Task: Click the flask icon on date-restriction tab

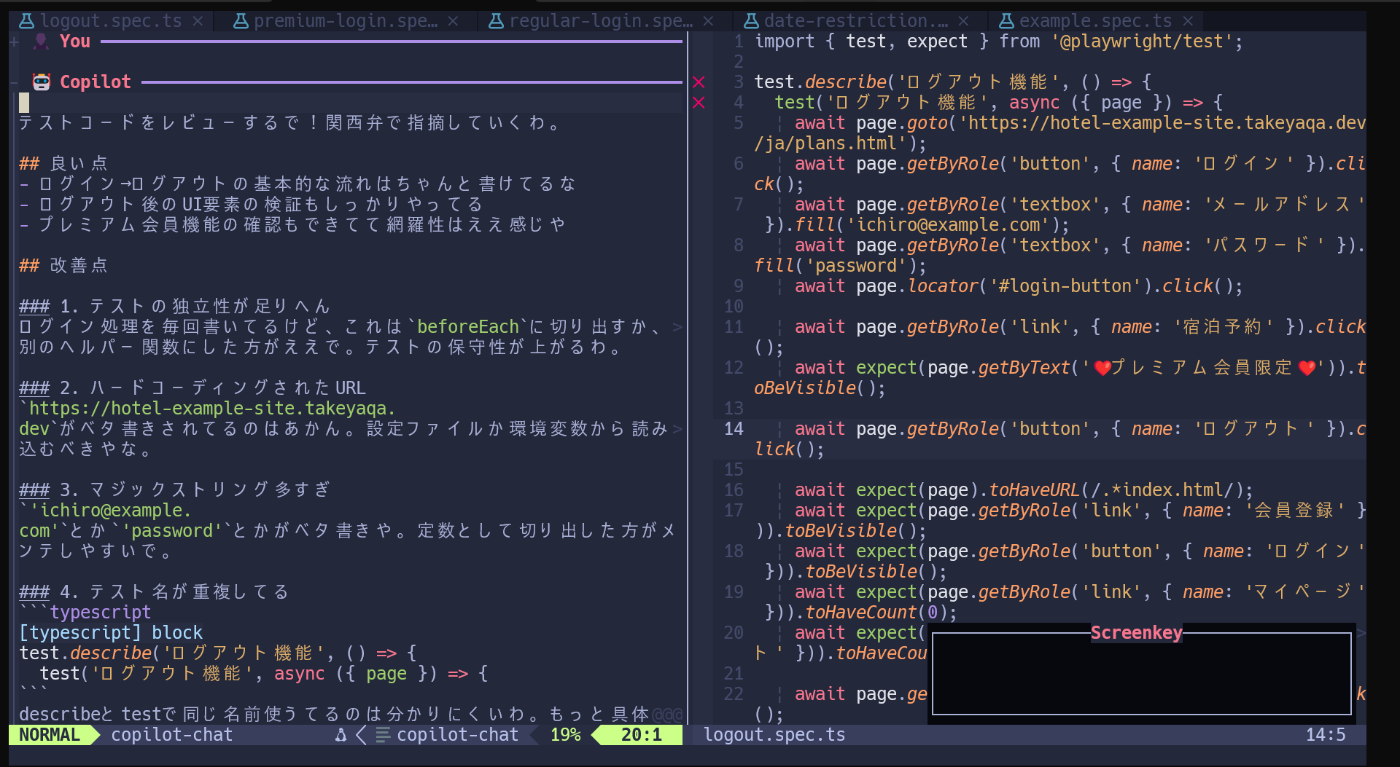Action: 750,20
